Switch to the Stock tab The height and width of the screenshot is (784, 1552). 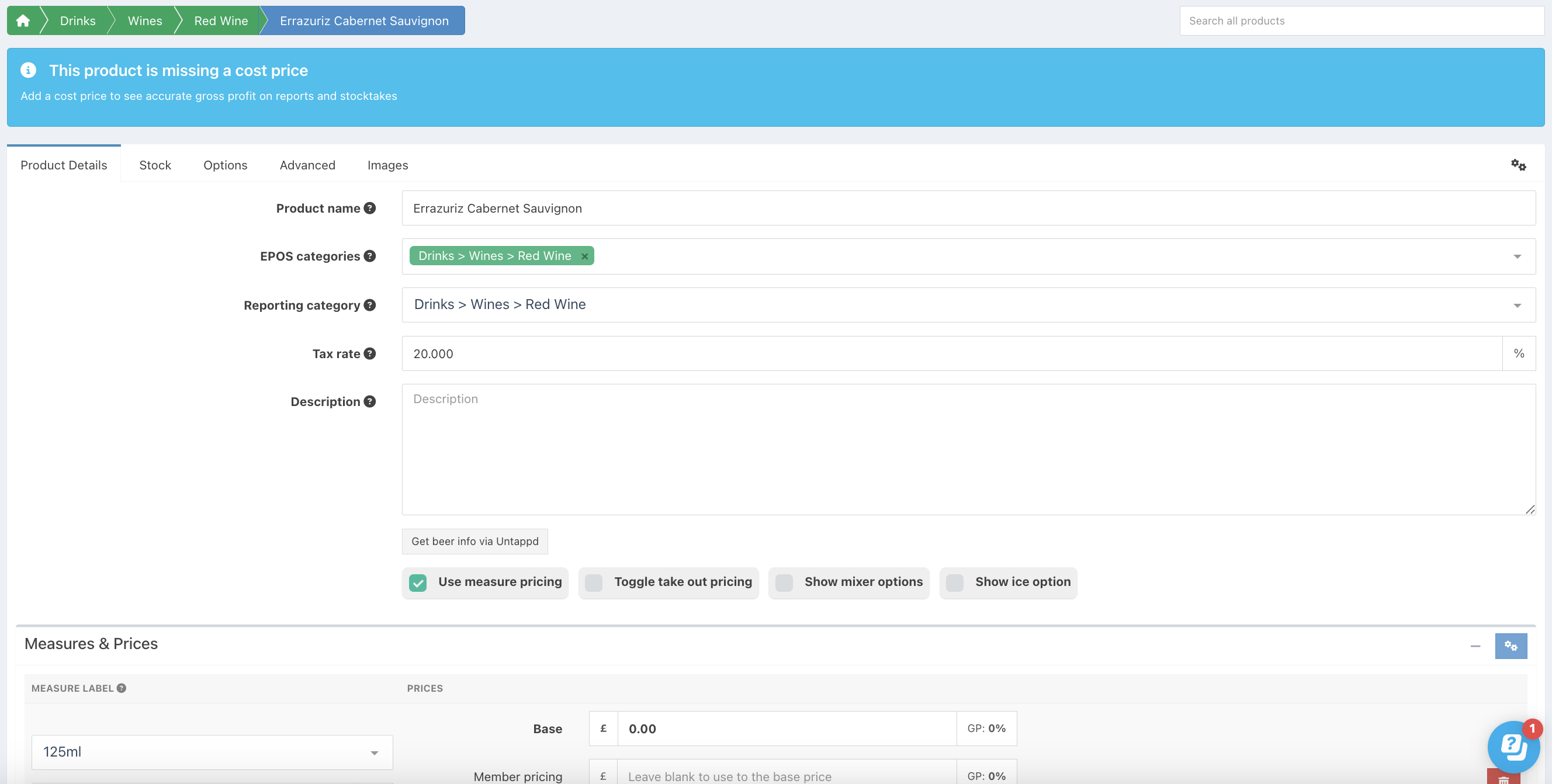pos(155,165)
